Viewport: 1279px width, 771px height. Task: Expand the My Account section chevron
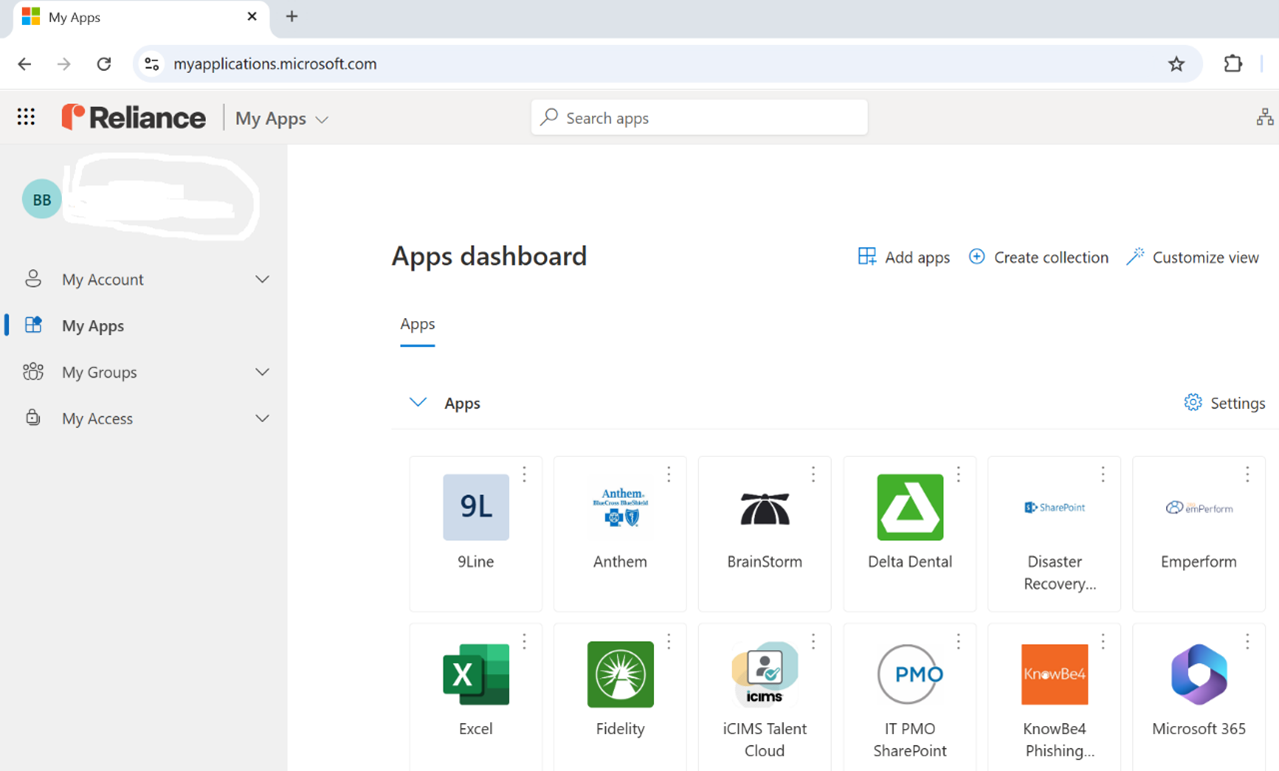point(262,279)
